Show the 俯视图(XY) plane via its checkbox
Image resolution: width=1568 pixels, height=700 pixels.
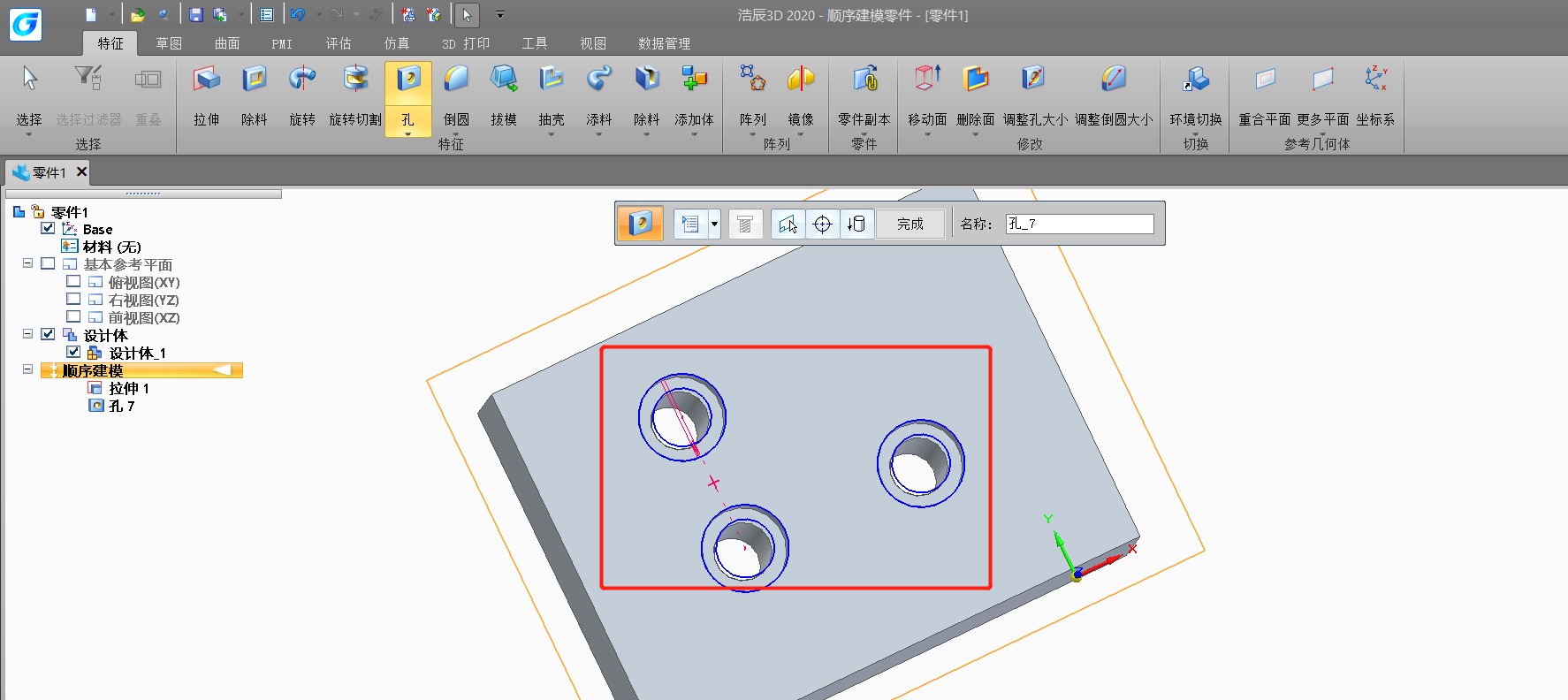click(73, 281)
